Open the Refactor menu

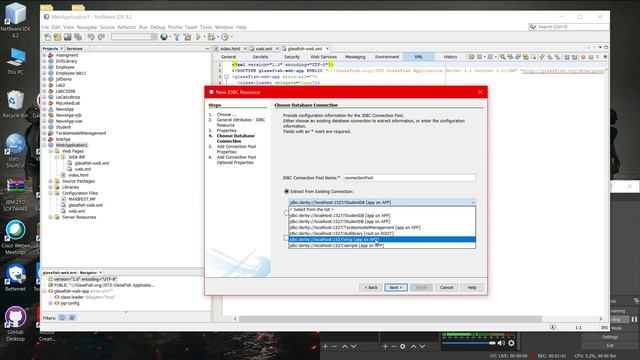click(x=127, y=27)
